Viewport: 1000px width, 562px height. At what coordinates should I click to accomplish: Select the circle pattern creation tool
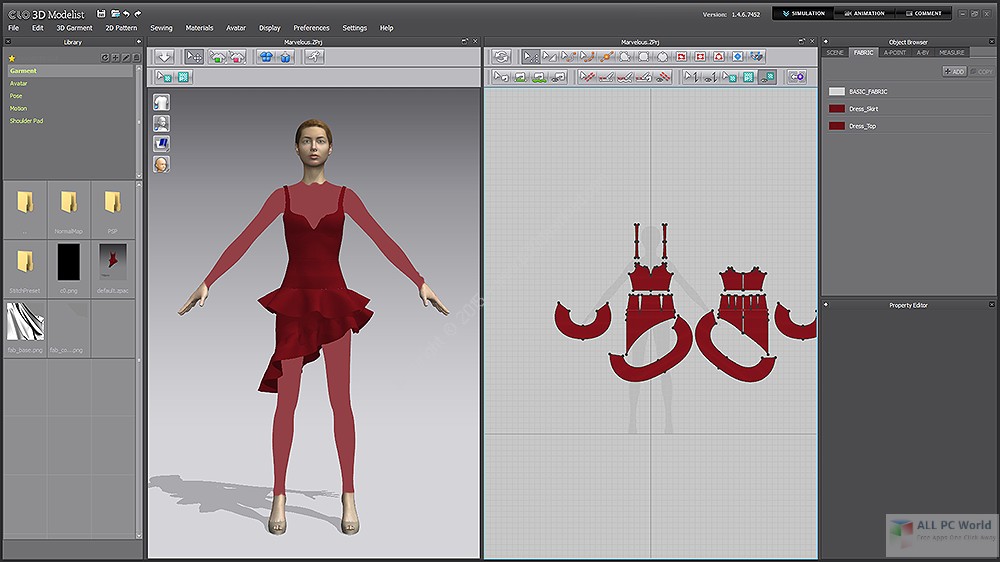pos(663,57)
